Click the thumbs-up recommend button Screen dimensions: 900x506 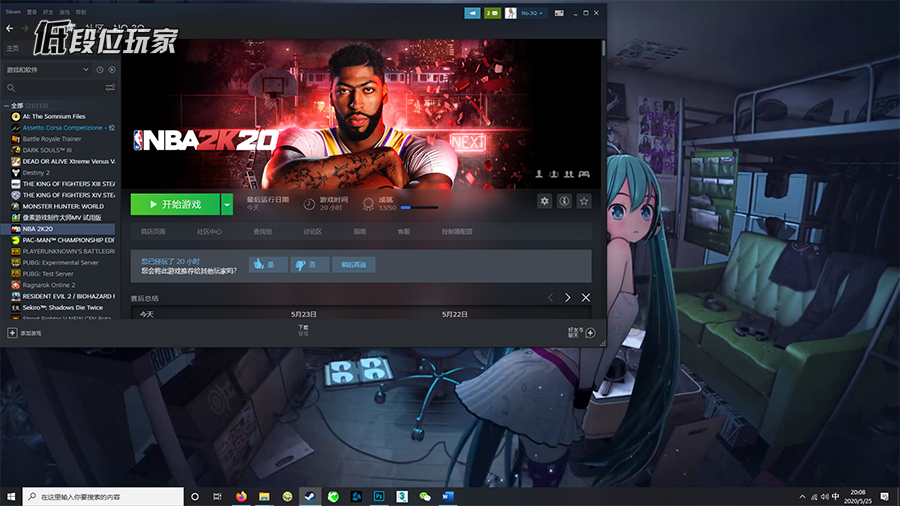[268, 264]
